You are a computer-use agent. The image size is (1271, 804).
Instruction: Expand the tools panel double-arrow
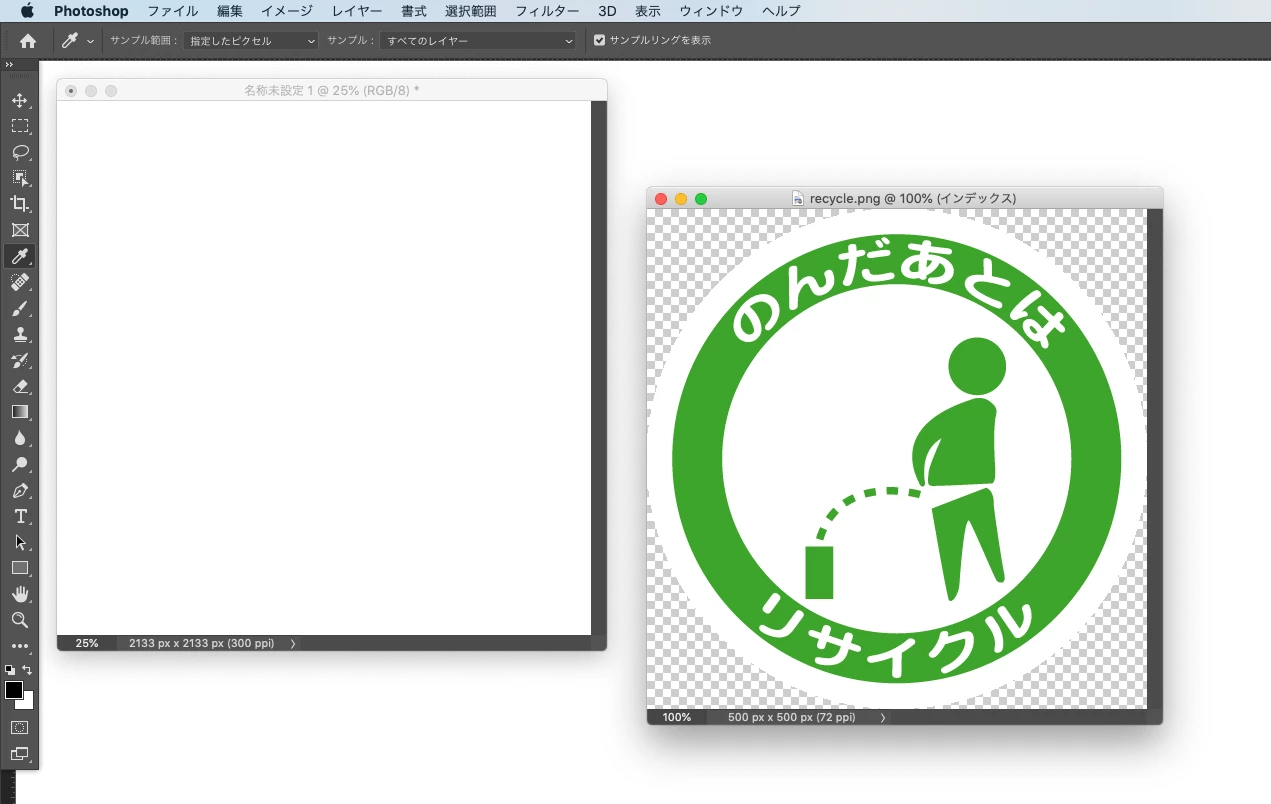(9, 64)
